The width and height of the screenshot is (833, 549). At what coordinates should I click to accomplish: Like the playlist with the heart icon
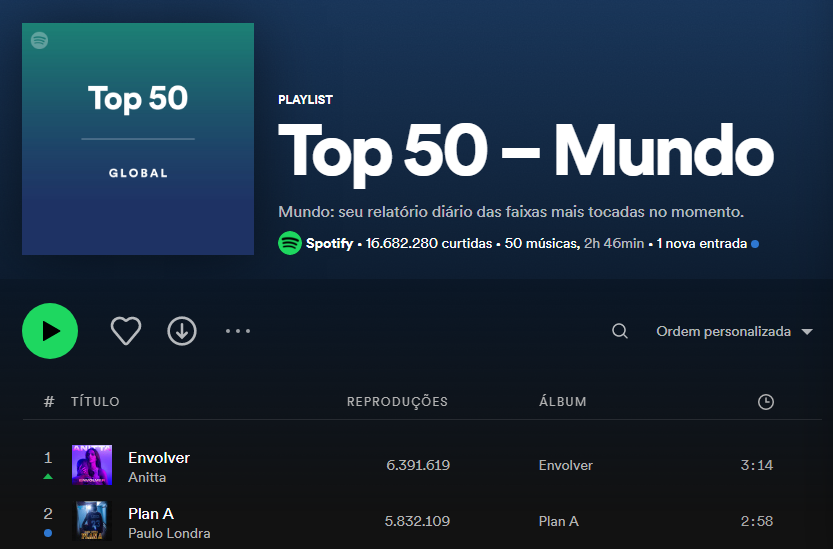tap(126, 331)
